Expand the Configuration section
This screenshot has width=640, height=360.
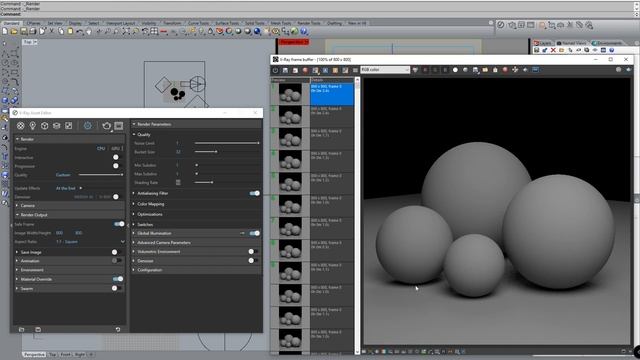(x=196, y=270)
